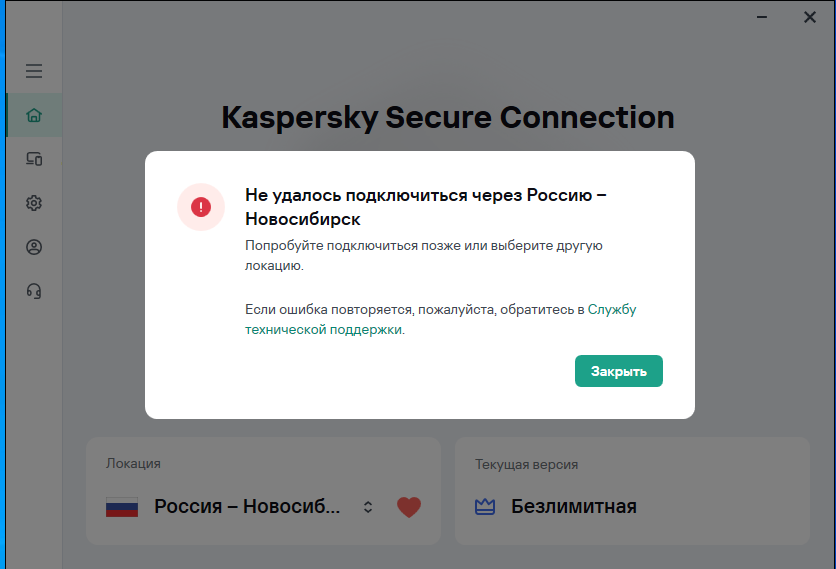Viewport: 836px width, 569px height.
Task: Toggle the favorite heart for the location
Action: [x=409, y=507]
